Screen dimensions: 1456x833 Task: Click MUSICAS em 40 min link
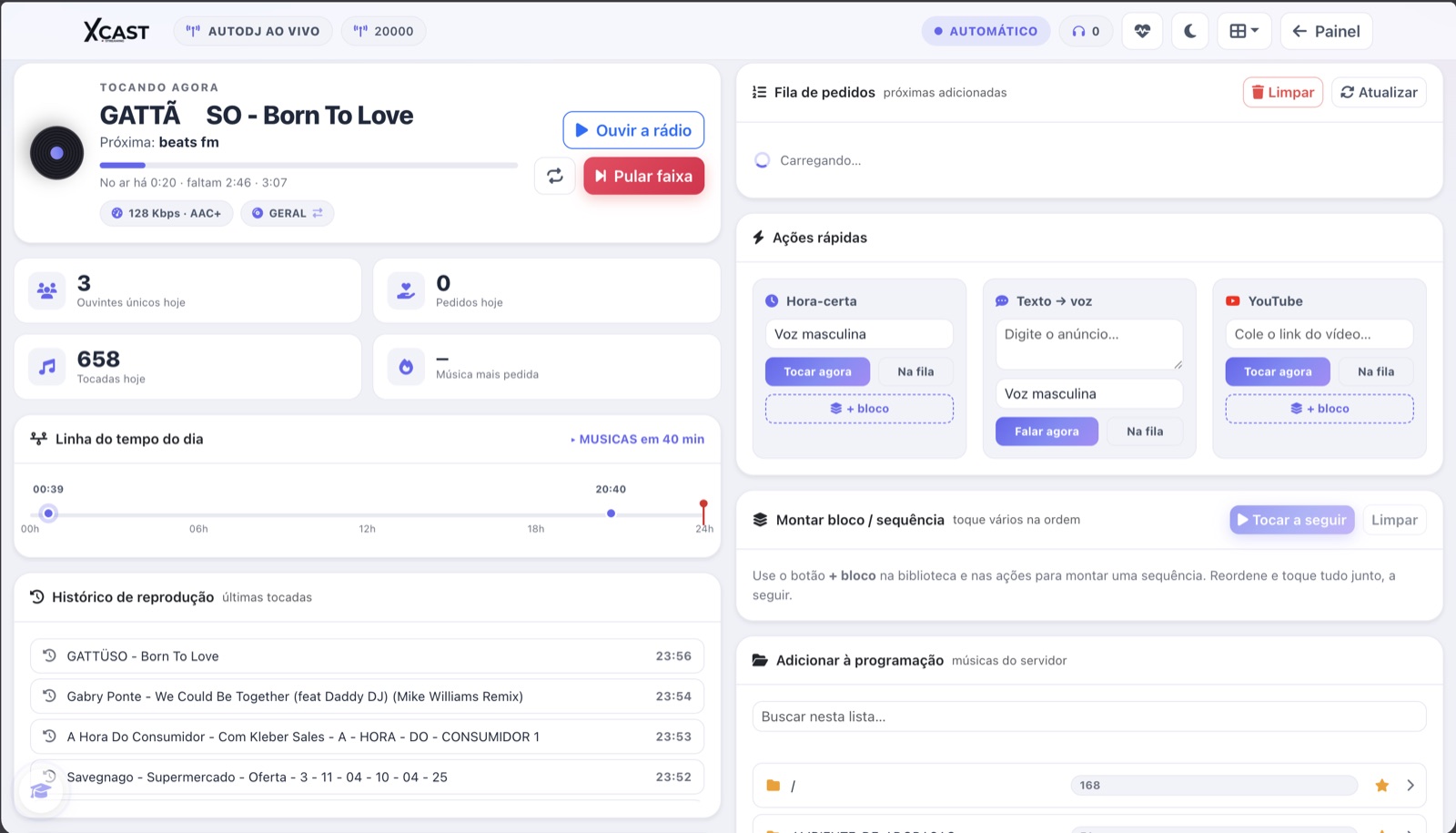click(638, 439)
